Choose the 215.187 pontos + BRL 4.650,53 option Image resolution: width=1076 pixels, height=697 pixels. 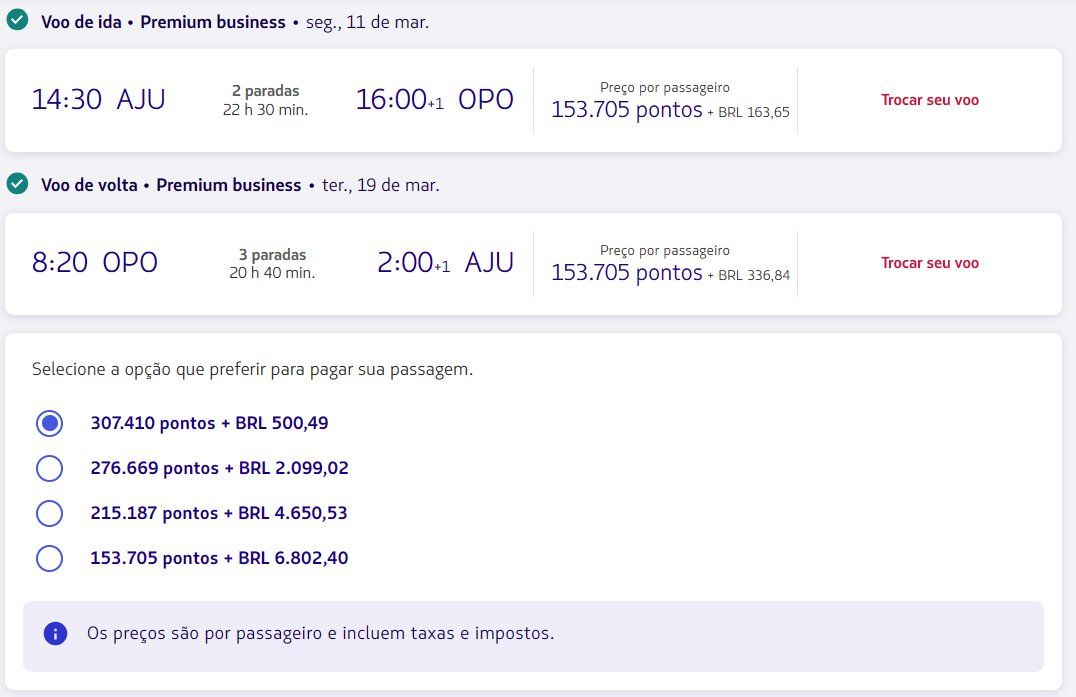[49, 513]
